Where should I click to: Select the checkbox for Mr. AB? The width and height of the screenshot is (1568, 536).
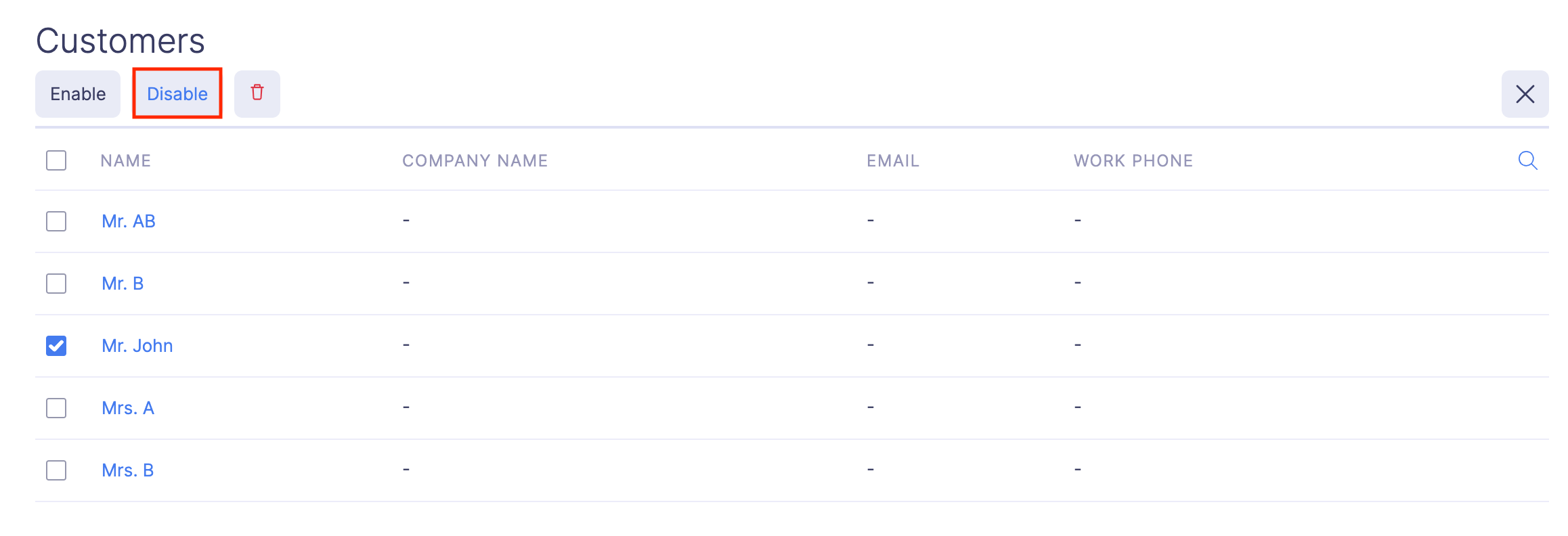pyautogui.click(x=56, y=221)
